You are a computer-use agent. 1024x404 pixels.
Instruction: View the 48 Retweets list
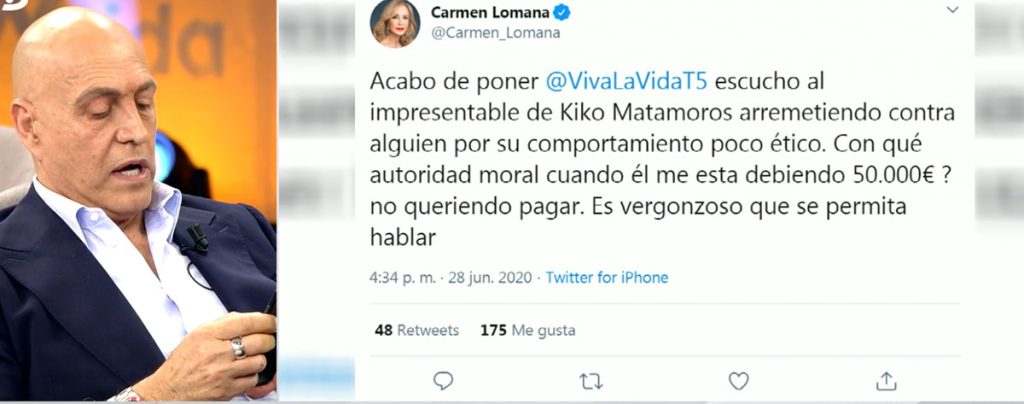coord(417,330)
